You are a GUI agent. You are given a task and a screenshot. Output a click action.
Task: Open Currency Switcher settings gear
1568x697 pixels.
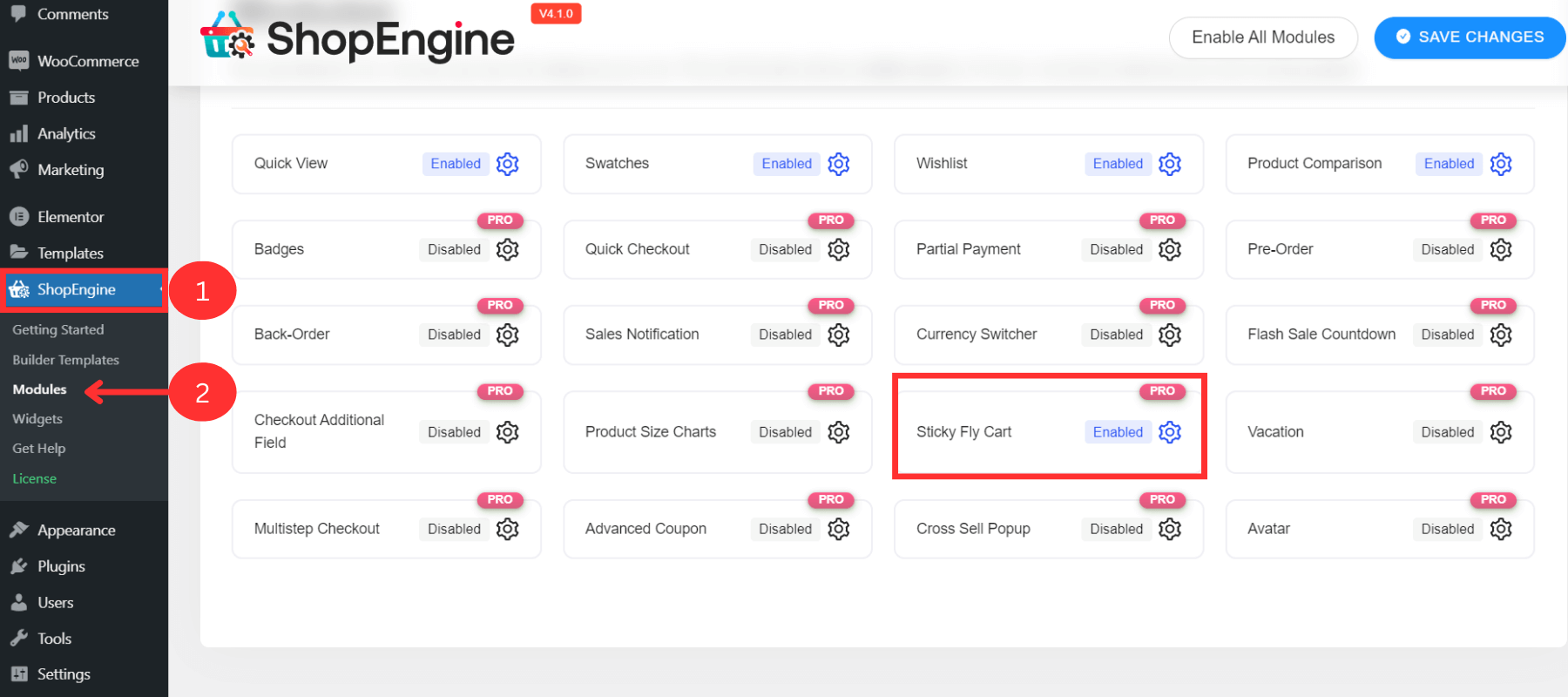pos(1170,335)
